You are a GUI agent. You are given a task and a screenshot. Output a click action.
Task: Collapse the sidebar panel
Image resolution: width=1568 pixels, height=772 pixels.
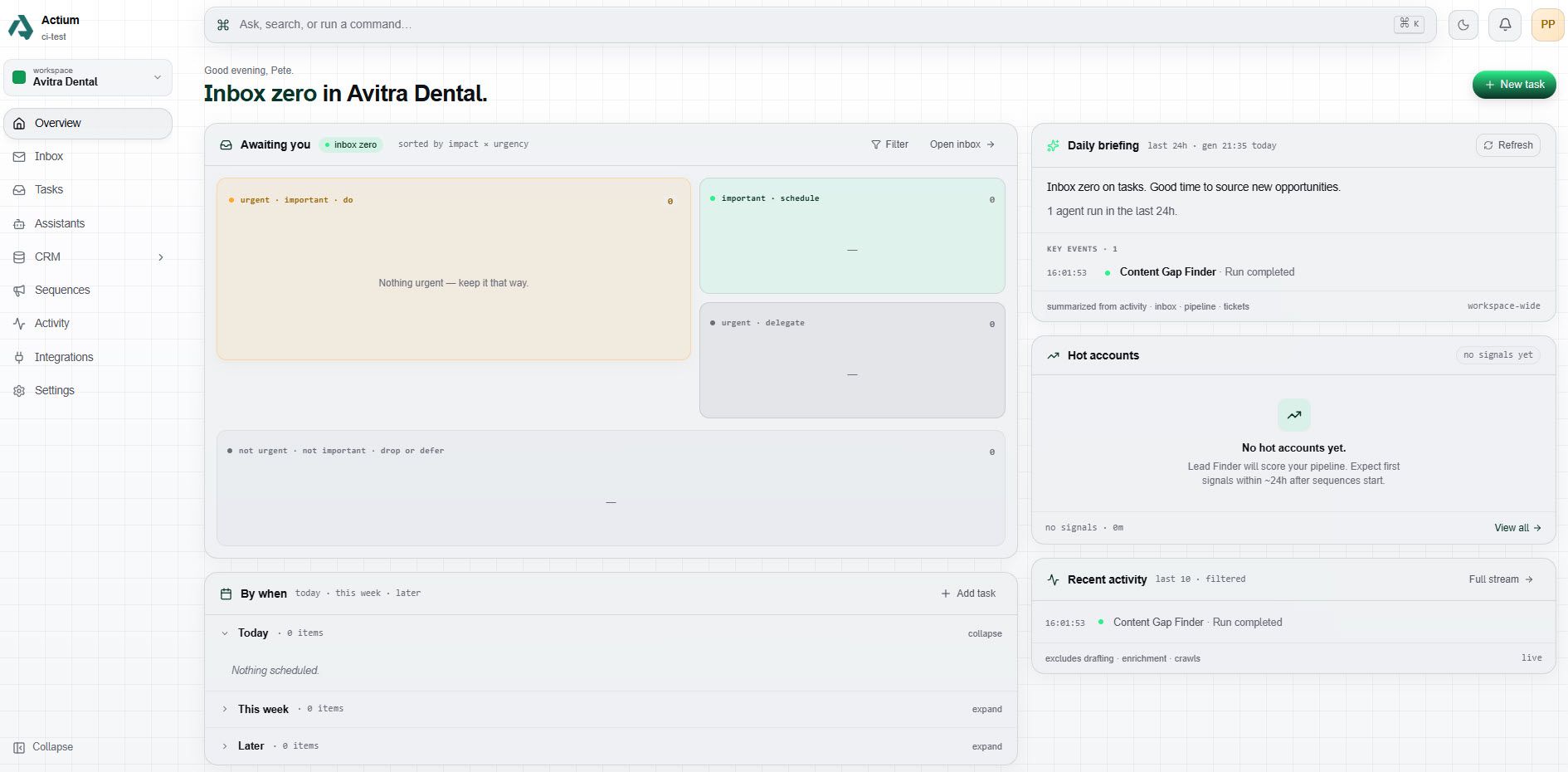(x=43, y=747)
